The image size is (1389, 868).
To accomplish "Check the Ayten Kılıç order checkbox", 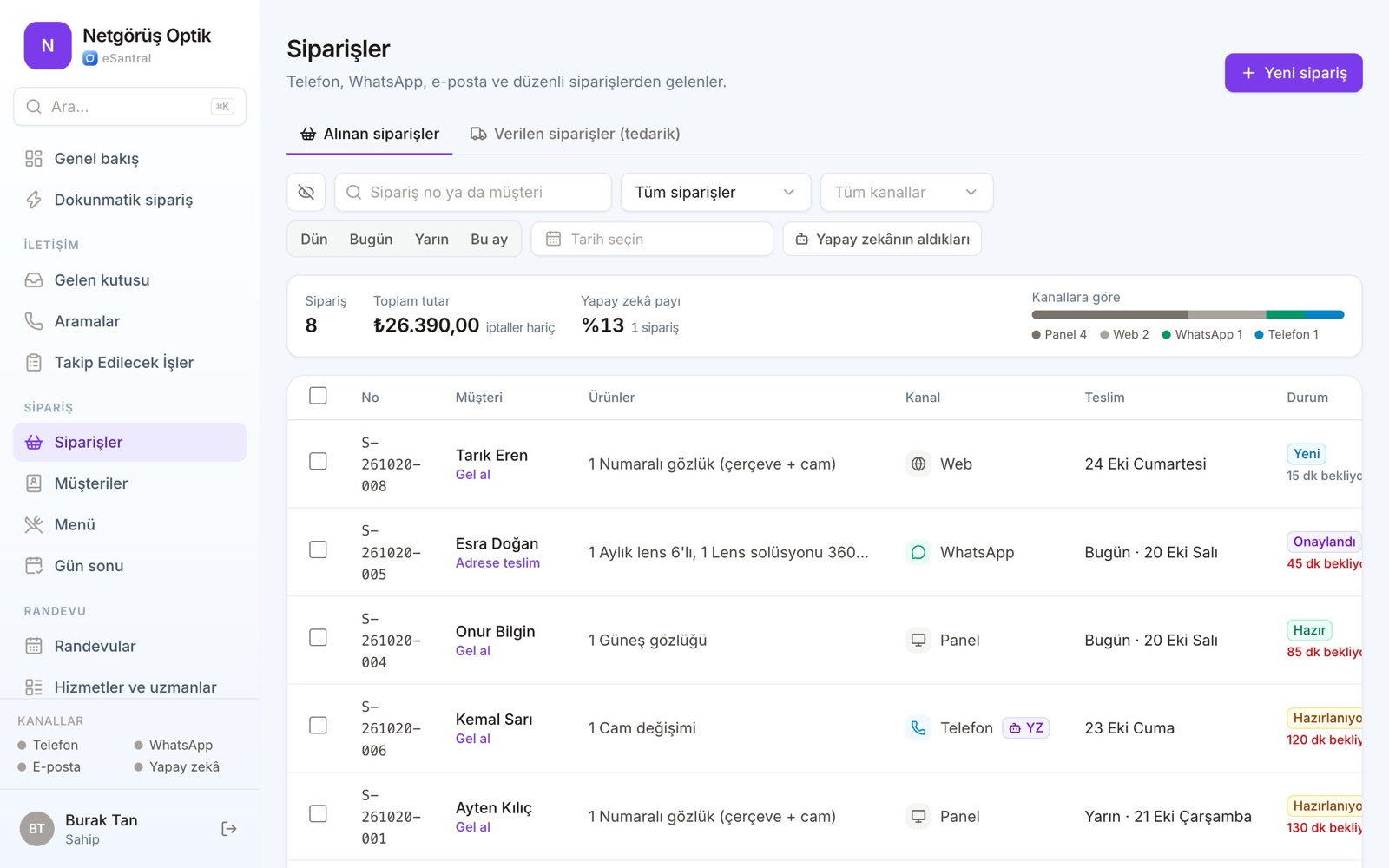I will [x=318, y=813].
